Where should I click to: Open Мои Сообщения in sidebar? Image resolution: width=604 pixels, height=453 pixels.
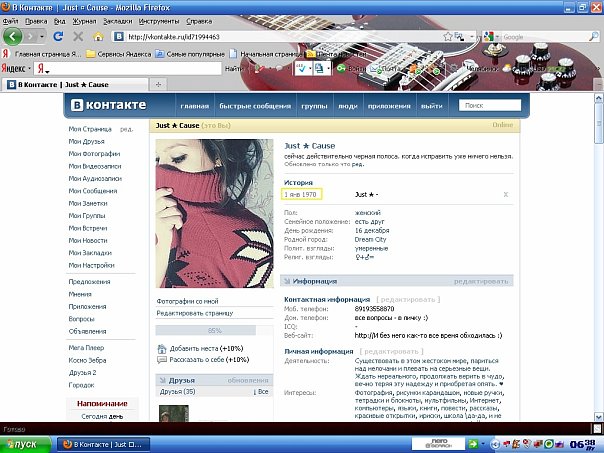[93, 191]
